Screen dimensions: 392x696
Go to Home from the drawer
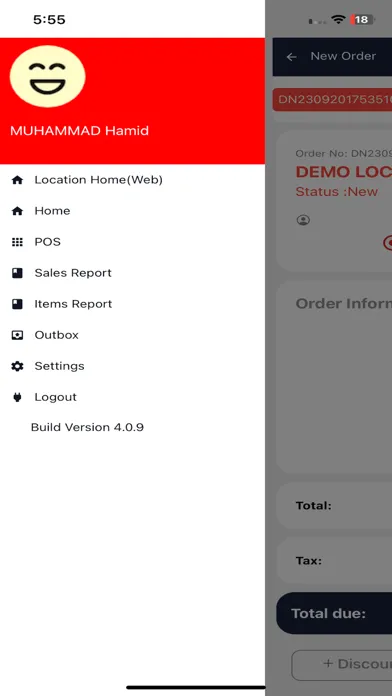pos(132,211)
